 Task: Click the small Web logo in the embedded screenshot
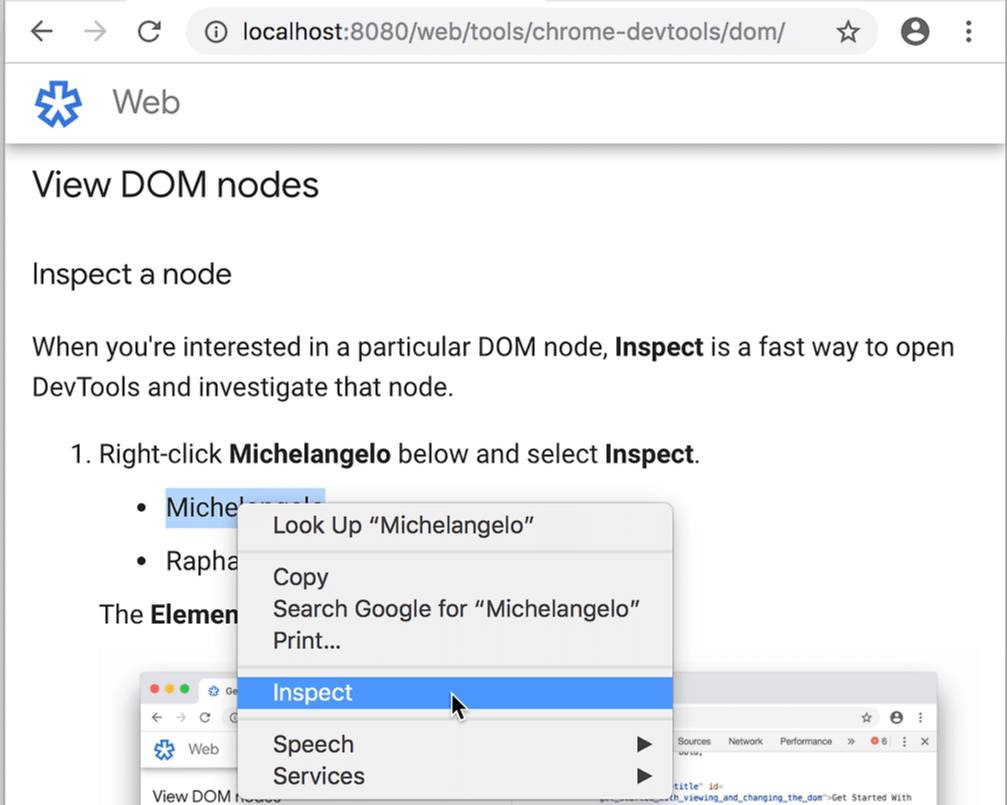coord(164,749)
